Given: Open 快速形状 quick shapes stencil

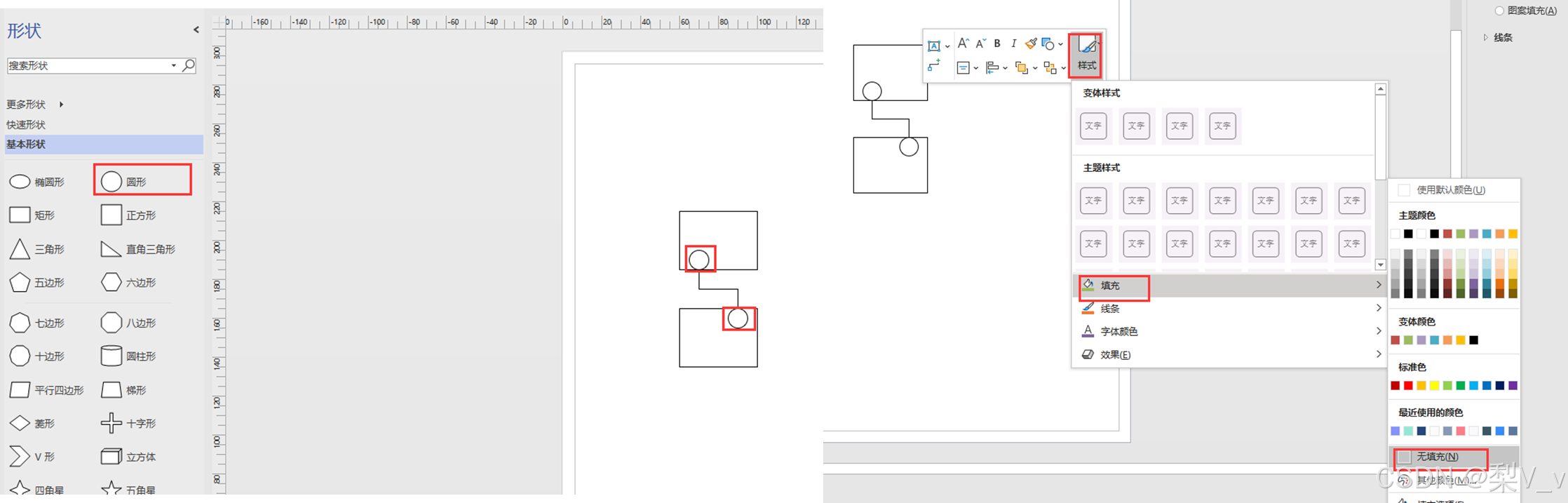Looking at the screenshot, I should (x=26, y=124).
